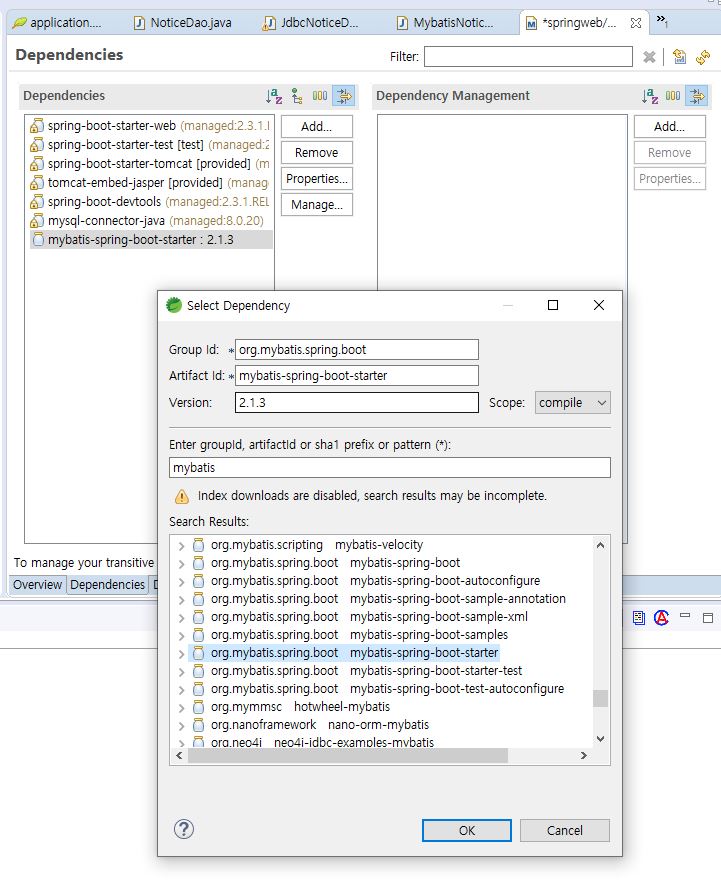Click the Artifact Id input field
This screenshot has height=895, width=721.
click(x=357, y=376)
